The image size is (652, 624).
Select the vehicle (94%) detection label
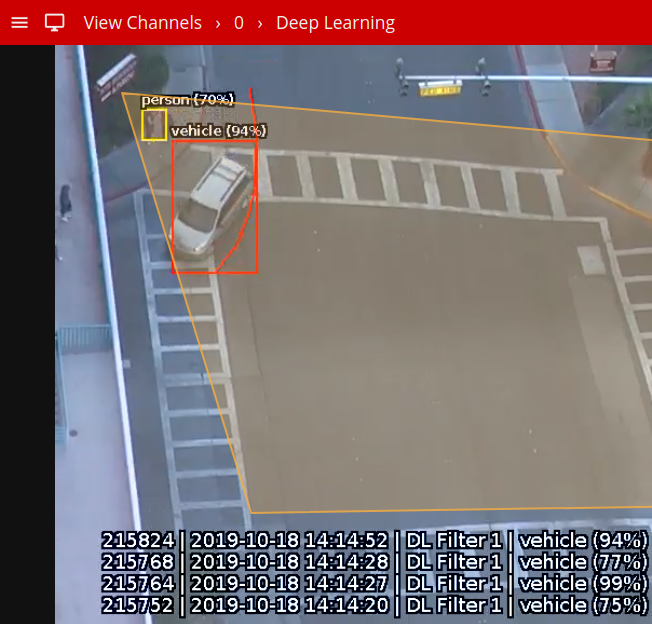(x=218, y=130)
